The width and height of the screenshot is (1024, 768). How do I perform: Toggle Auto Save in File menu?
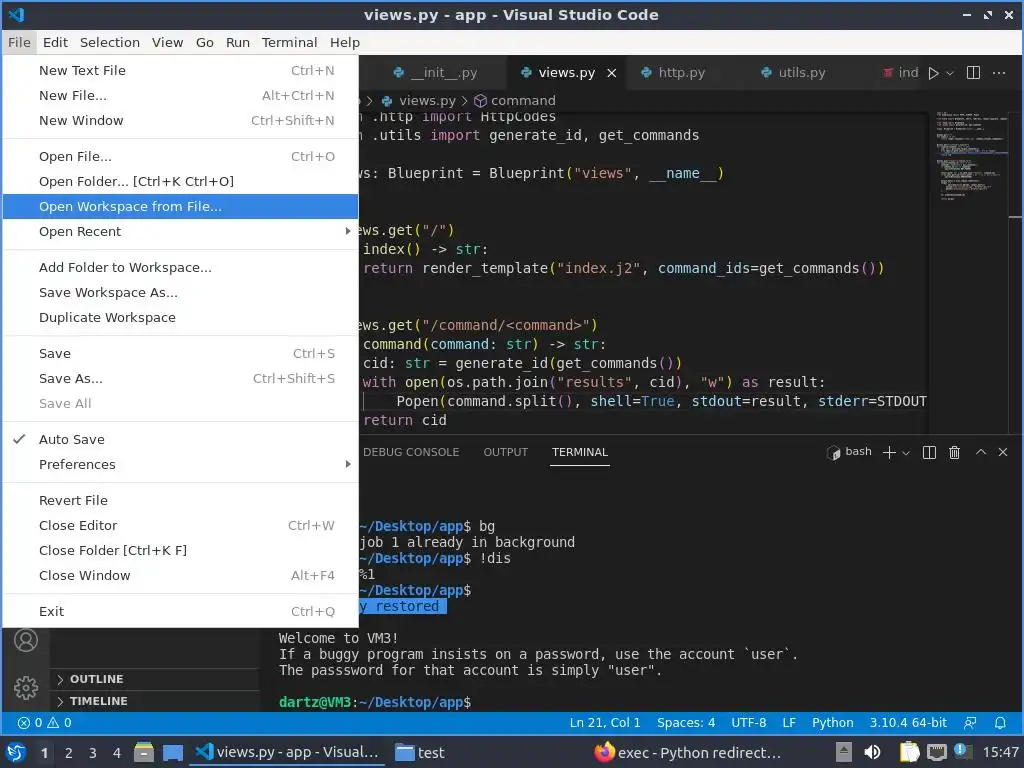(180, 440)
